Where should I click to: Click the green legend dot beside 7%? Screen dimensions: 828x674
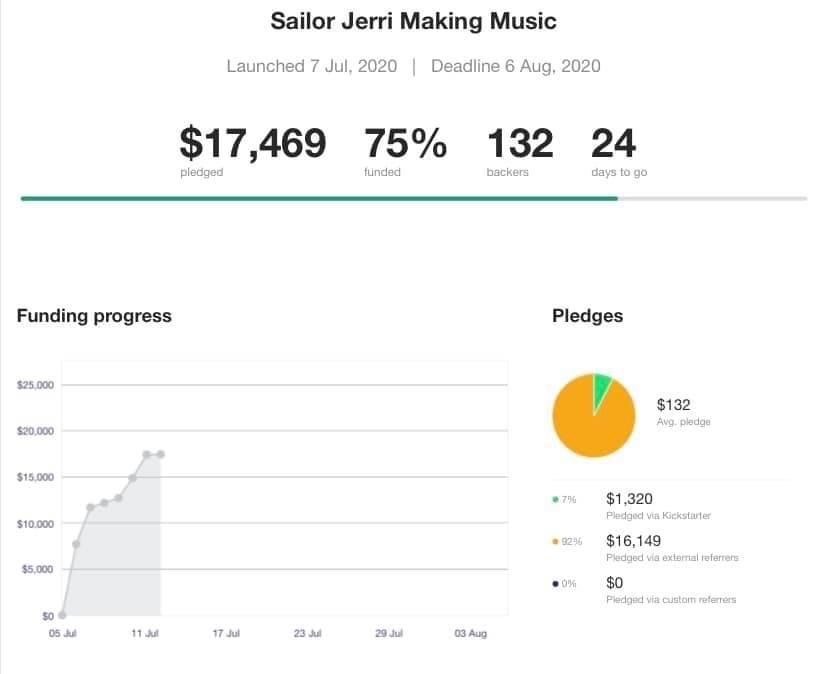tap(555, 499)
